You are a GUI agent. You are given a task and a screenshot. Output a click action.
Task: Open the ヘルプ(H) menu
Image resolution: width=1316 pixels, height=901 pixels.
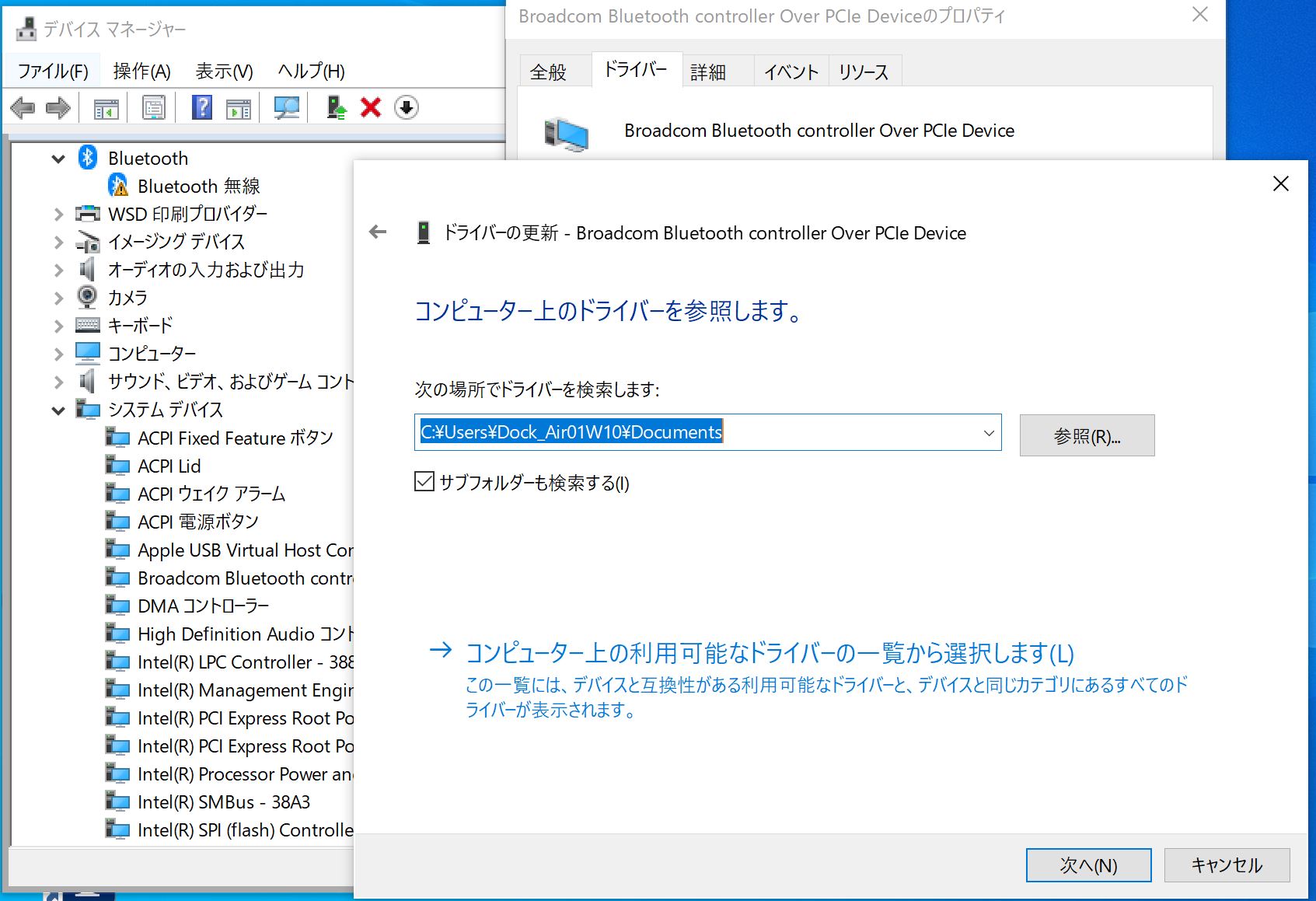pyautogui.click(x=311, y=72)
